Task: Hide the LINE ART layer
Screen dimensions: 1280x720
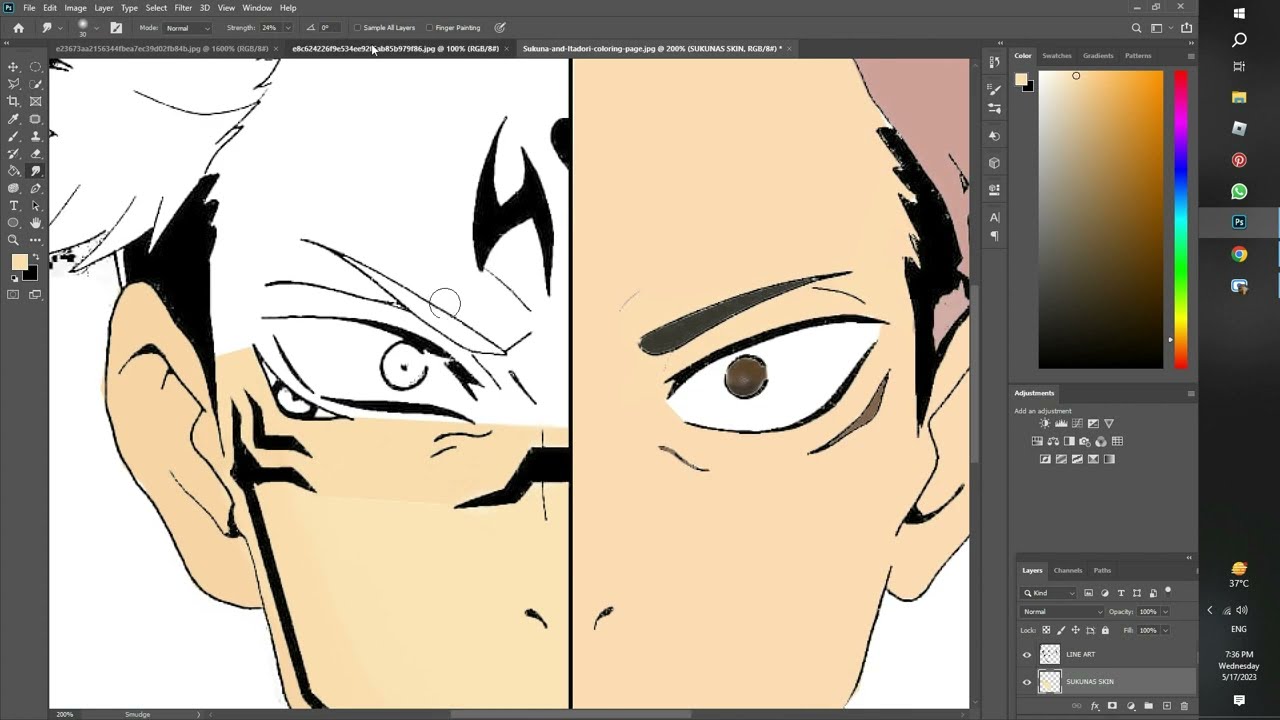Action: coord(1027,655)
